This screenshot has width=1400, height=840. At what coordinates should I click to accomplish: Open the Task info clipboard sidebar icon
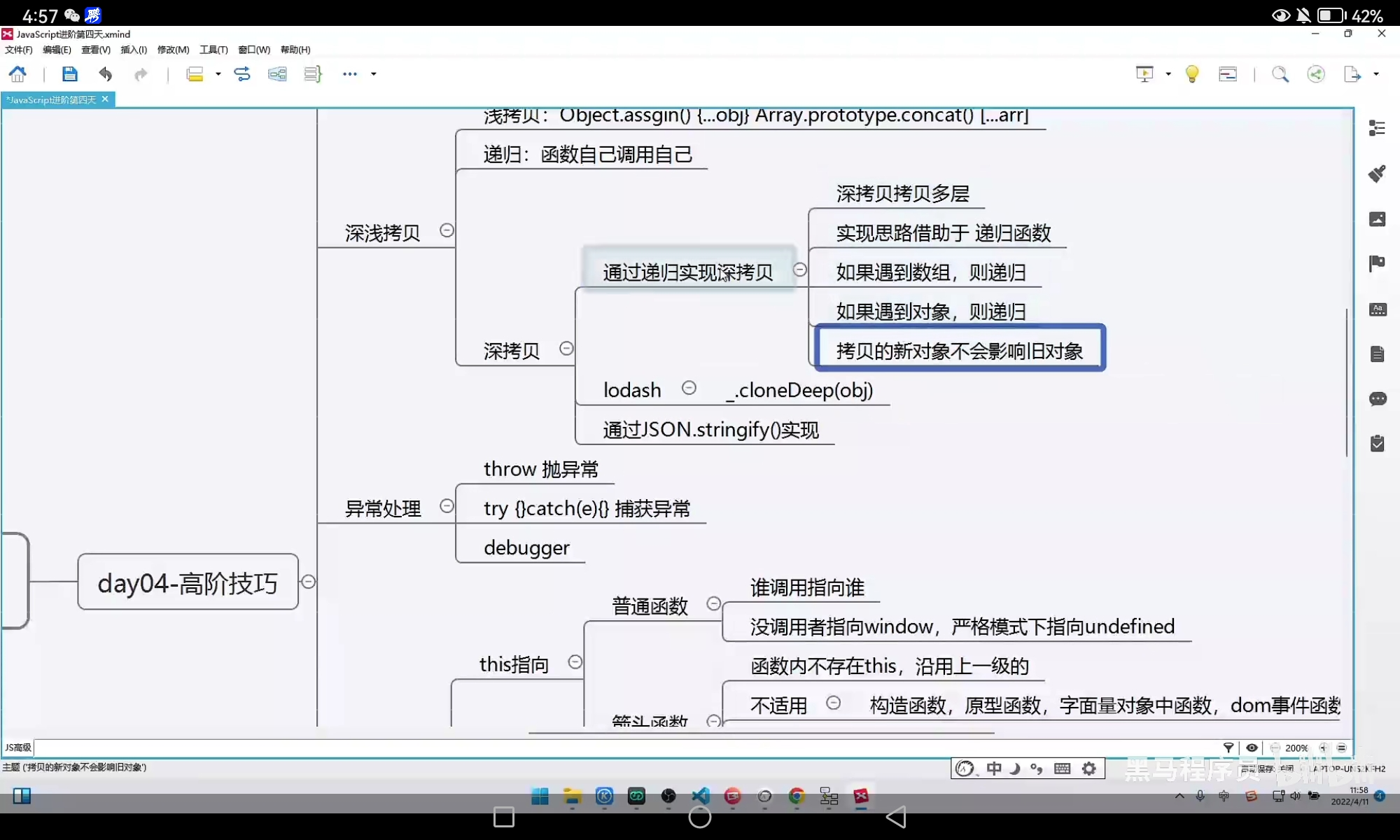tap(1377, 444)
